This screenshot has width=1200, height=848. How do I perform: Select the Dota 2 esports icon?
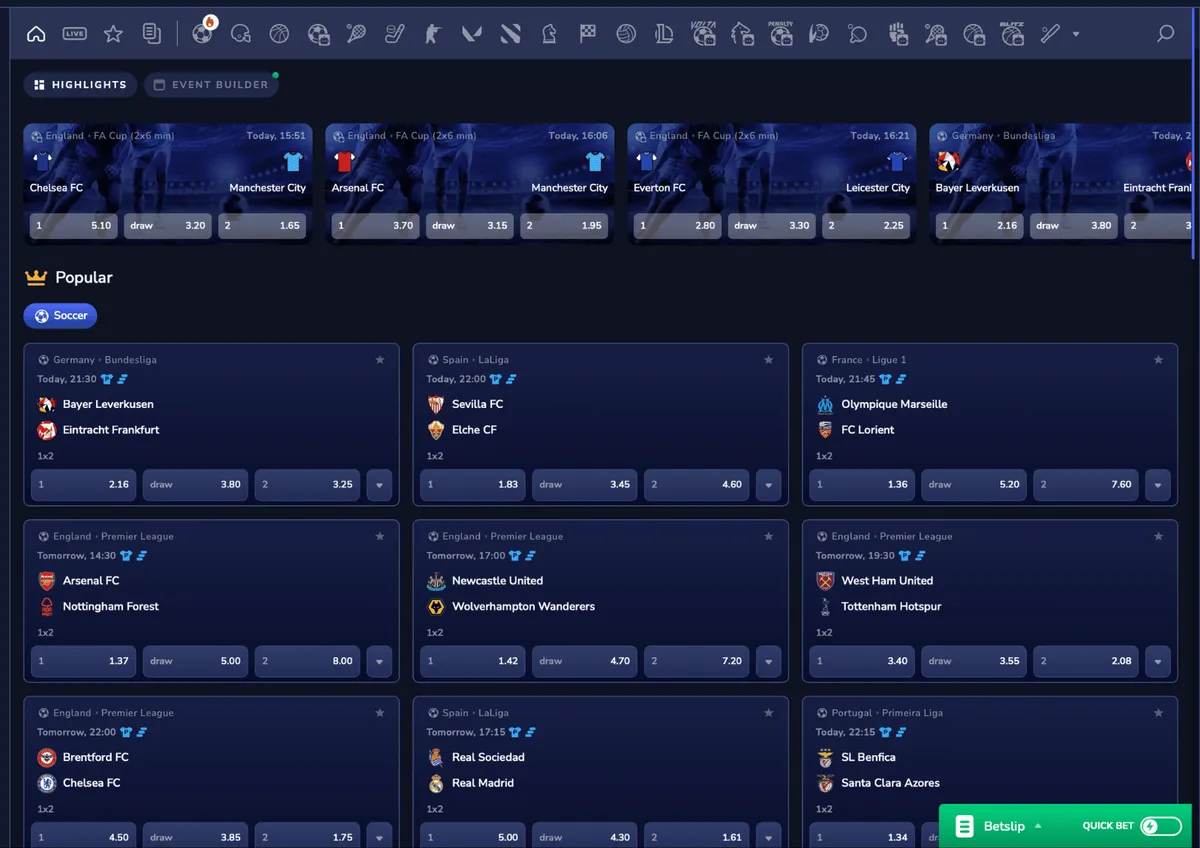510,34
